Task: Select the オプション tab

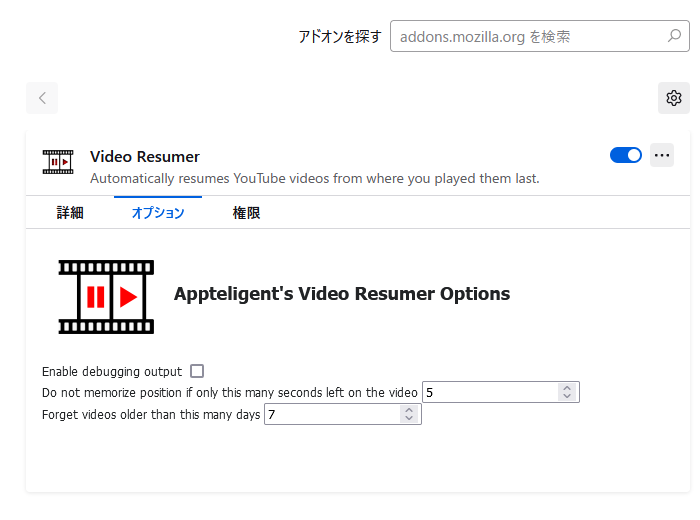Action: coord(158,212)
